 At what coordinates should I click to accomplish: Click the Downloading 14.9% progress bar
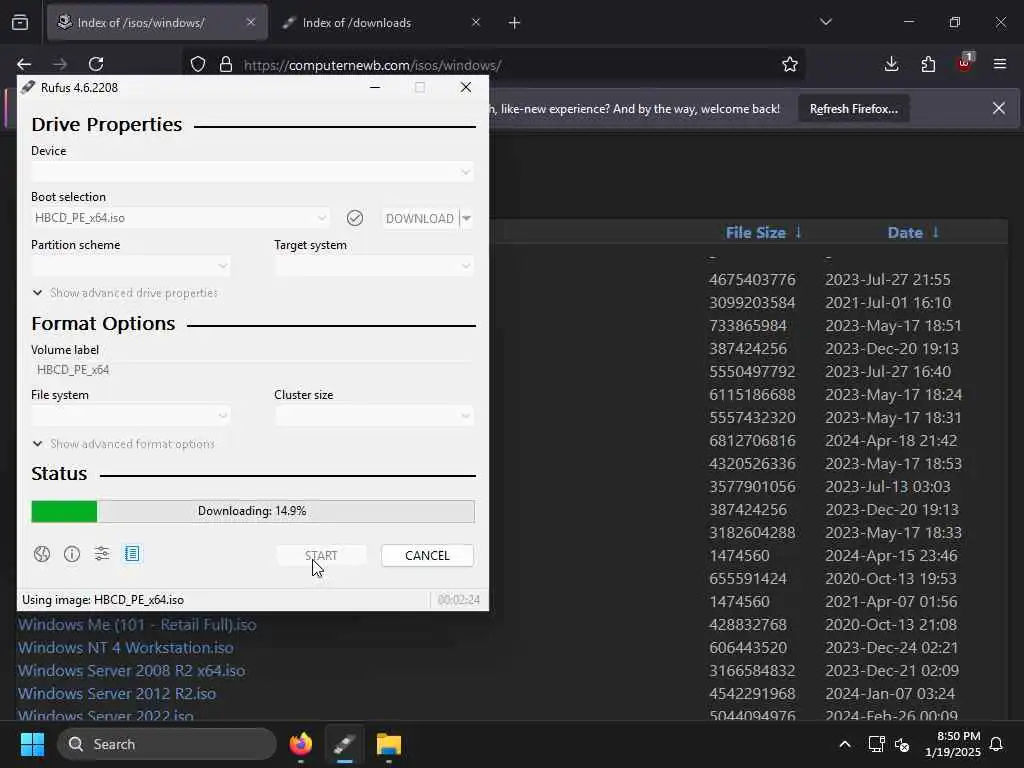(253, 511)
